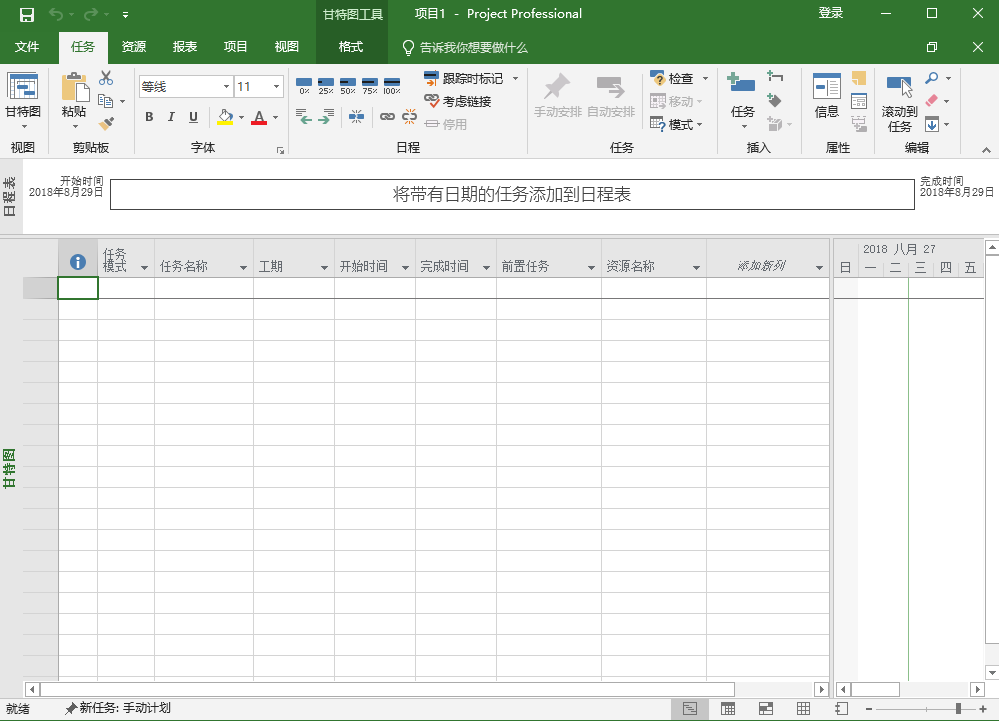999x721 pixels.
Task: Click the Find magnifier icon
Action: 931,78
